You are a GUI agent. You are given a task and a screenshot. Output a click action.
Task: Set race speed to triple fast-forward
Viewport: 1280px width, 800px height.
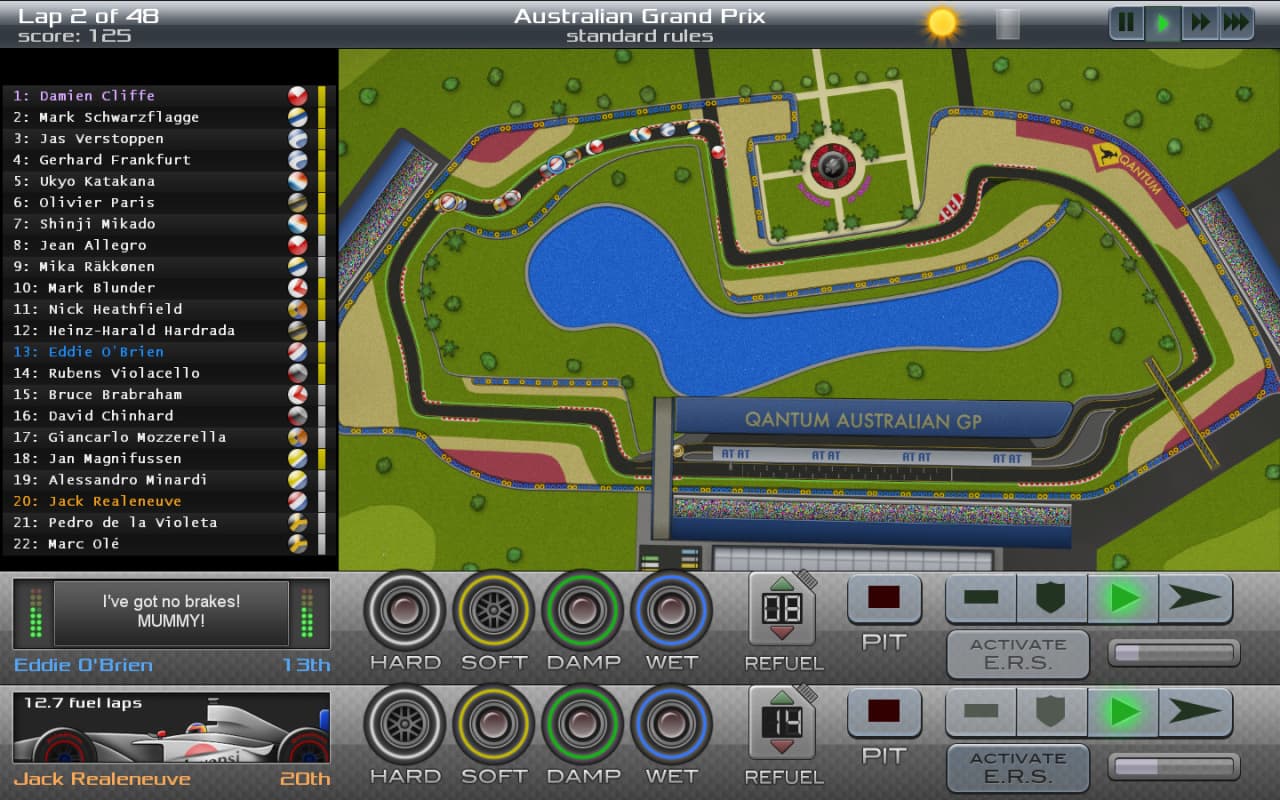pyautogui.click(x=1236, y=22)
